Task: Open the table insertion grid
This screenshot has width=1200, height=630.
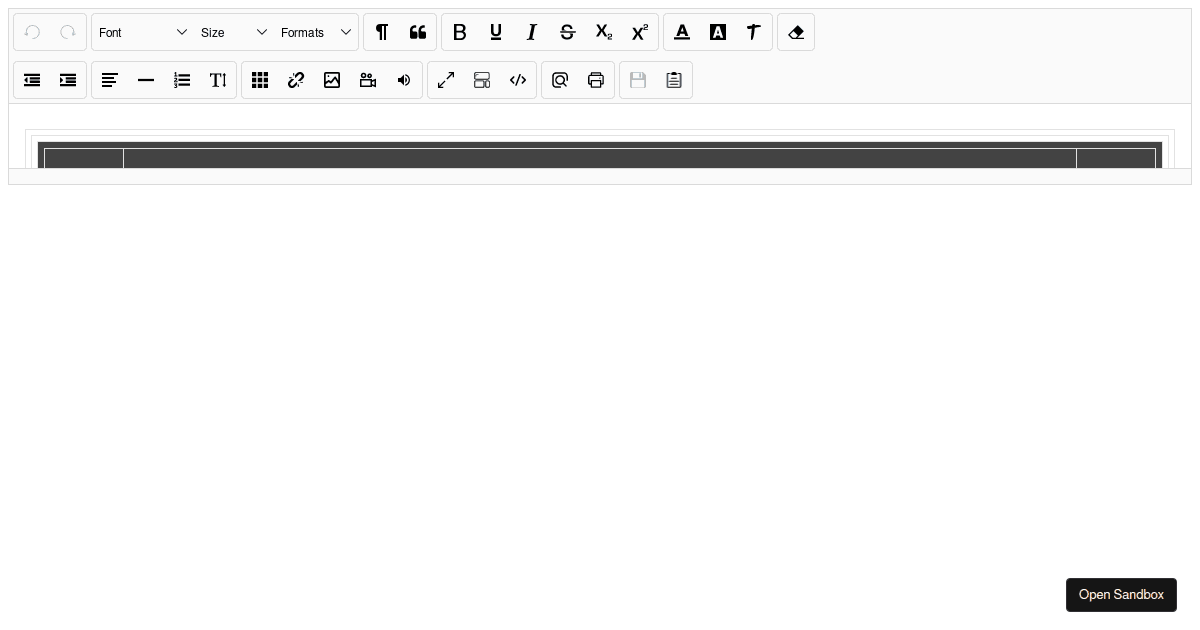Action: coord(260,80)
